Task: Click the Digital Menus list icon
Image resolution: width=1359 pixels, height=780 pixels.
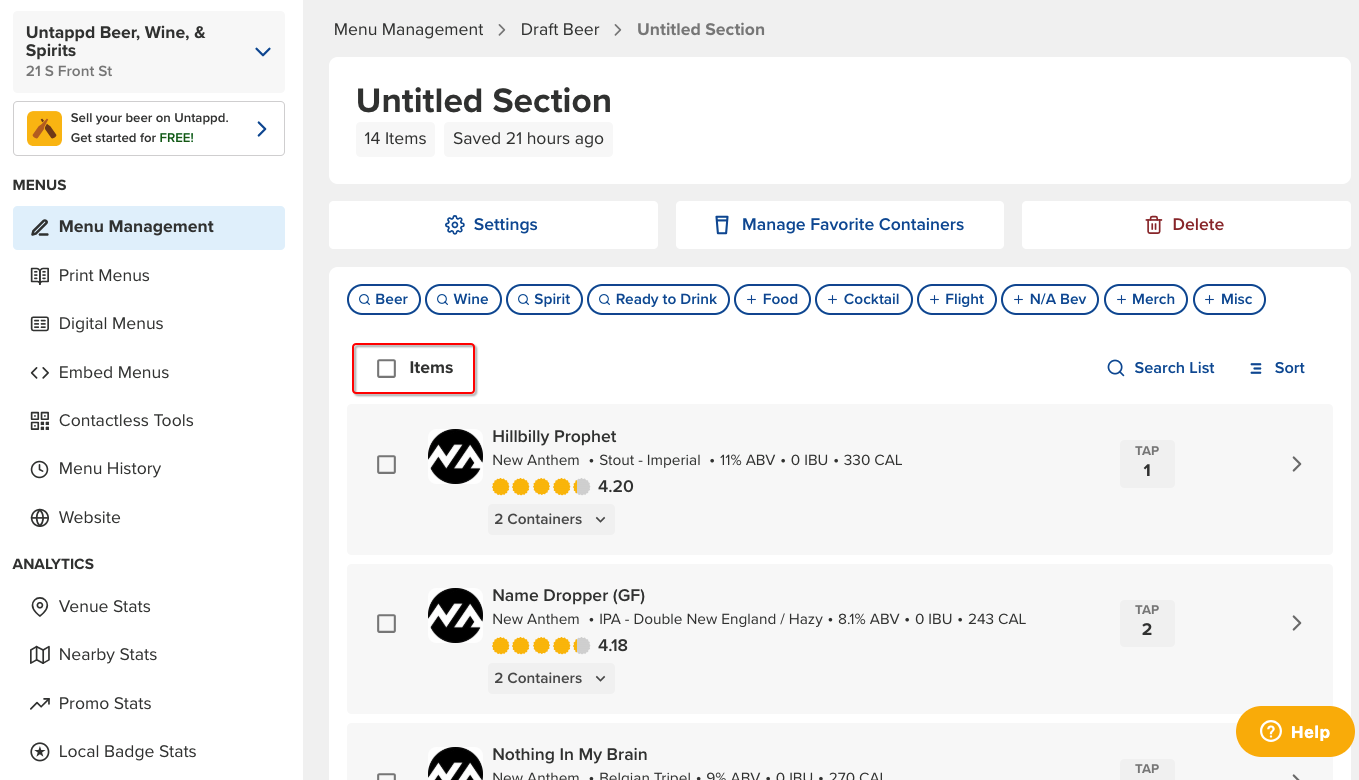Action: click(x=40, y=324)
